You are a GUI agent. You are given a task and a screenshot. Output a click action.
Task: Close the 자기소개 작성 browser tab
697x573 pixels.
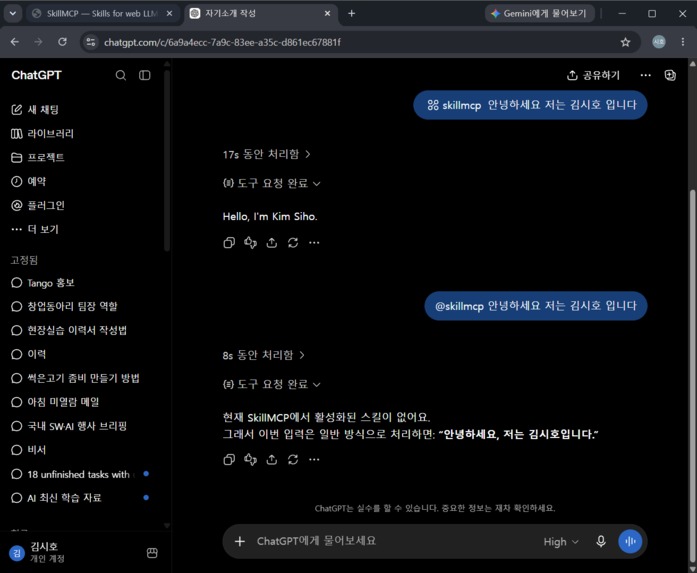327,14
